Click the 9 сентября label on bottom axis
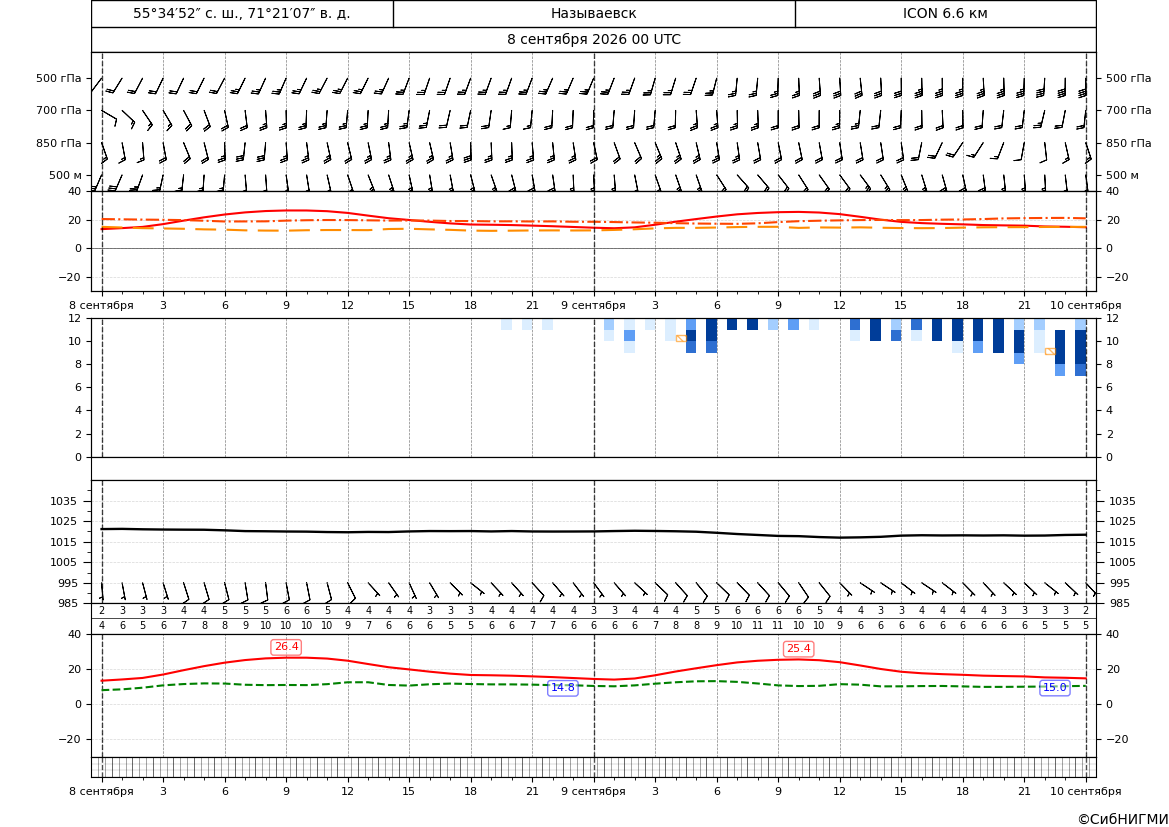The image size is (1169, 827). pyautogui.click(x=593, y=791)
